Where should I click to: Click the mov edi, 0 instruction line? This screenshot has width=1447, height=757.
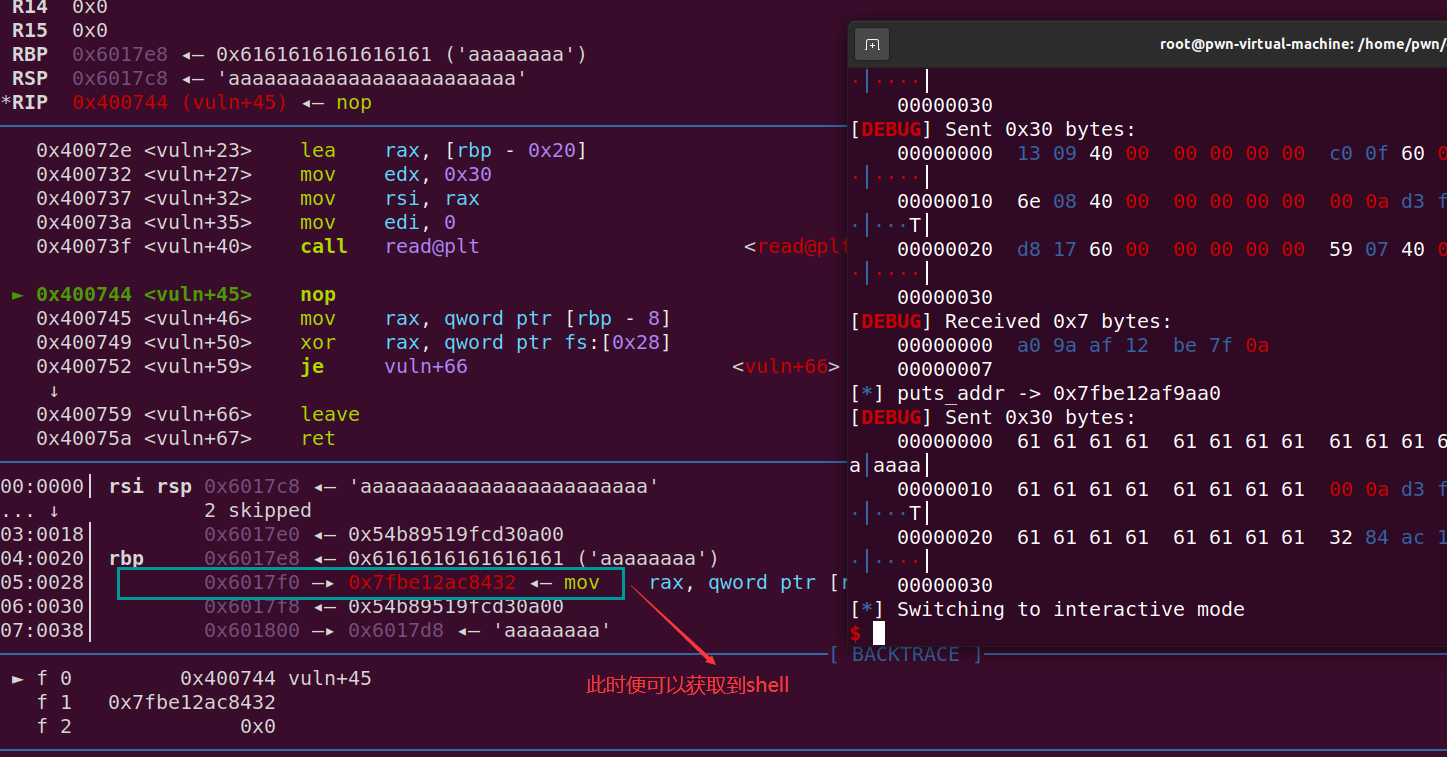[246, 222]
